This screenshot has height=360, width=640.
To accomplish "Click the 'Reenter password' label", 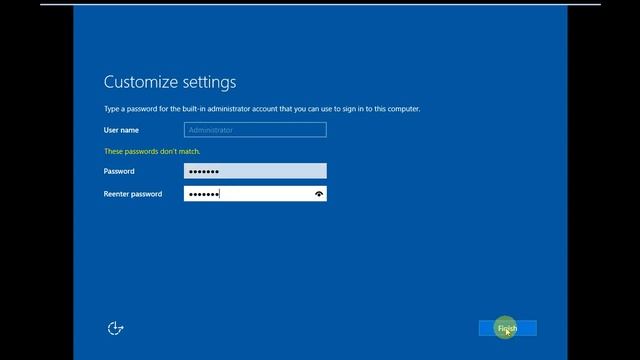I will pyautogui.click(x=133, y=194).
